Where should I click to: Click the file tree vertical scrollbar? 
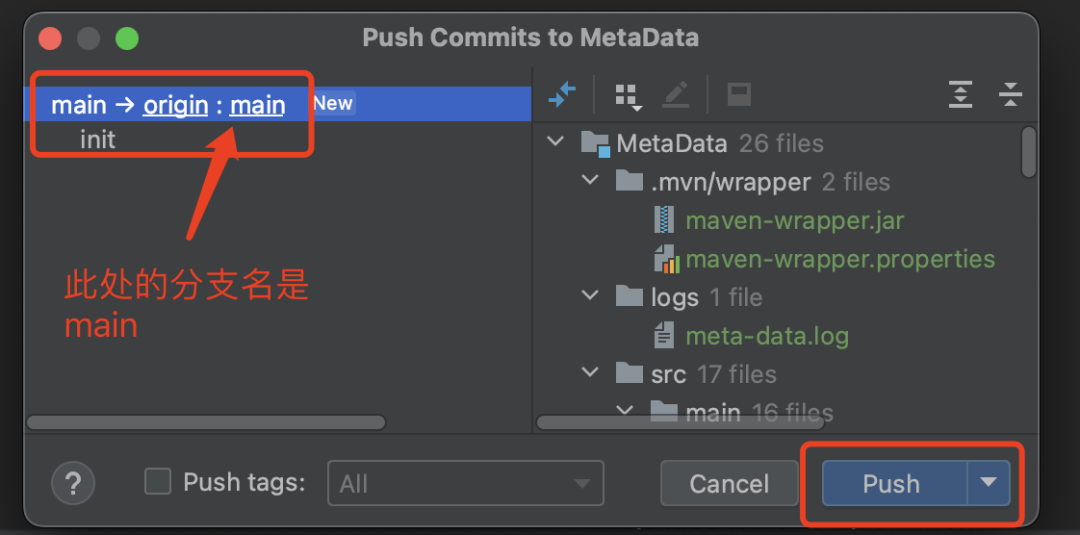[x=1028, y=152]
